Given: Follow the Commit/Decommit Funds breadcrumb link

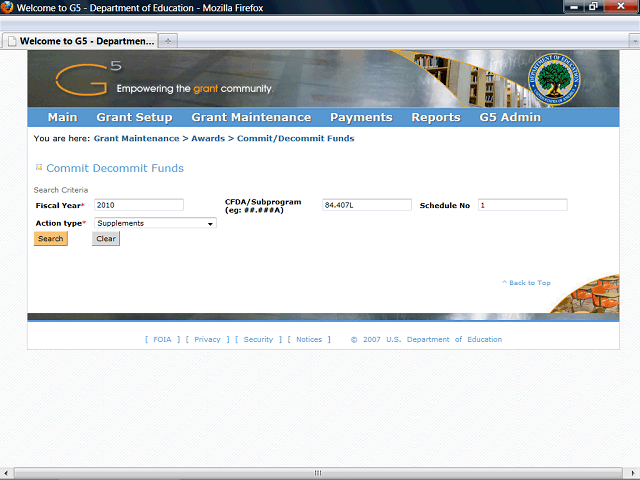Looking at the screenshot, I should click(x=296, y=138).
